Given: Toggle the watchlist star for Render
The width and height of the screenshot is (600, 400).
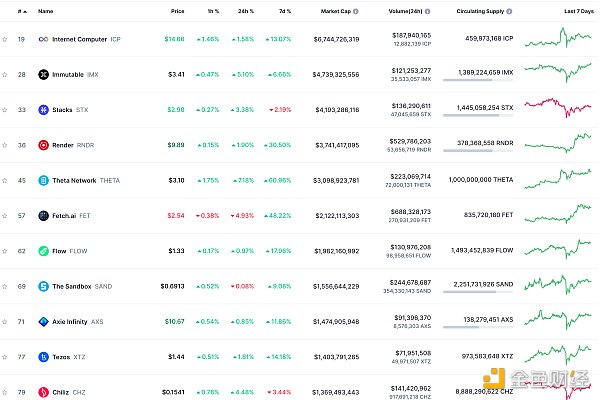Looking at the screenshot, I should point(5,144).
